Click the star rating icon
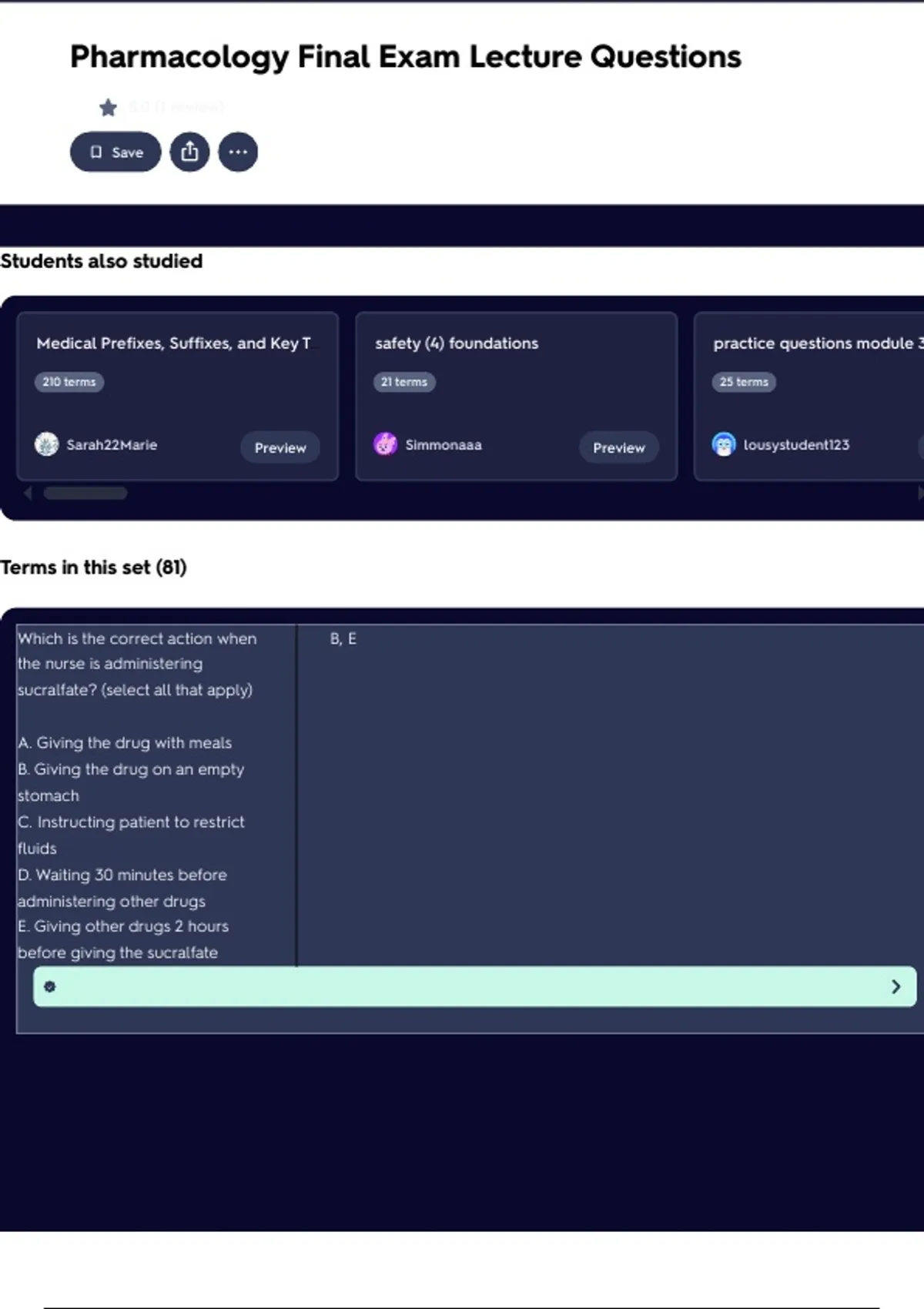Image resolution: width=924 pixels, height=1309 pixels. click(x=108, y=108)
